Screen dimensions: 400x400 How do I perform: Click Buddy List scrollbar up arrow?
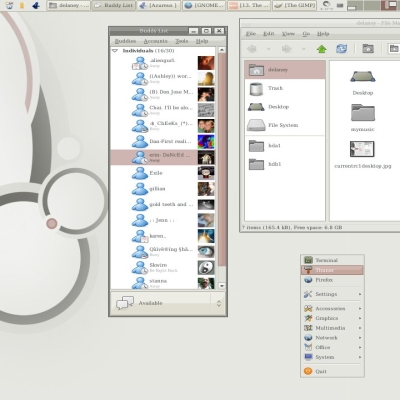[x=222, y=50]
